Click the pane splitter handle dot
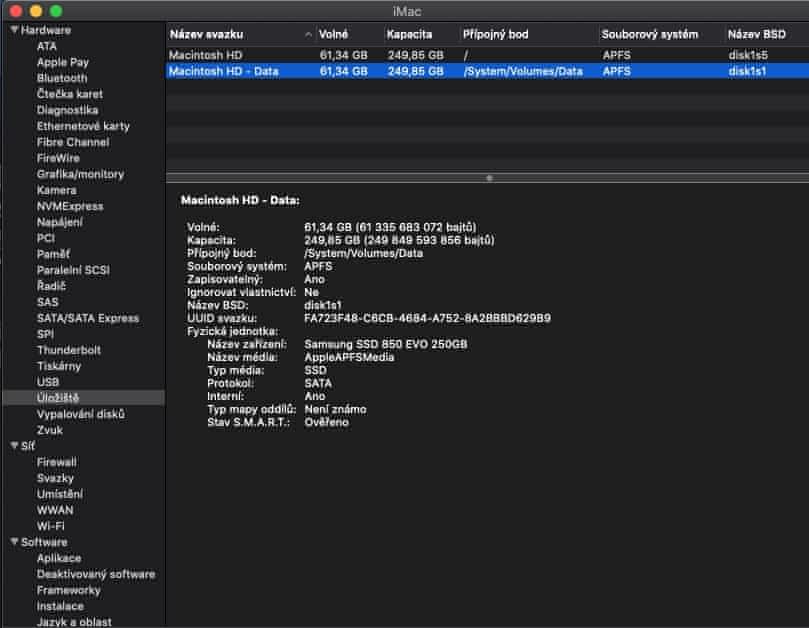This screenshot has height=628, width=809. (488, 178)
